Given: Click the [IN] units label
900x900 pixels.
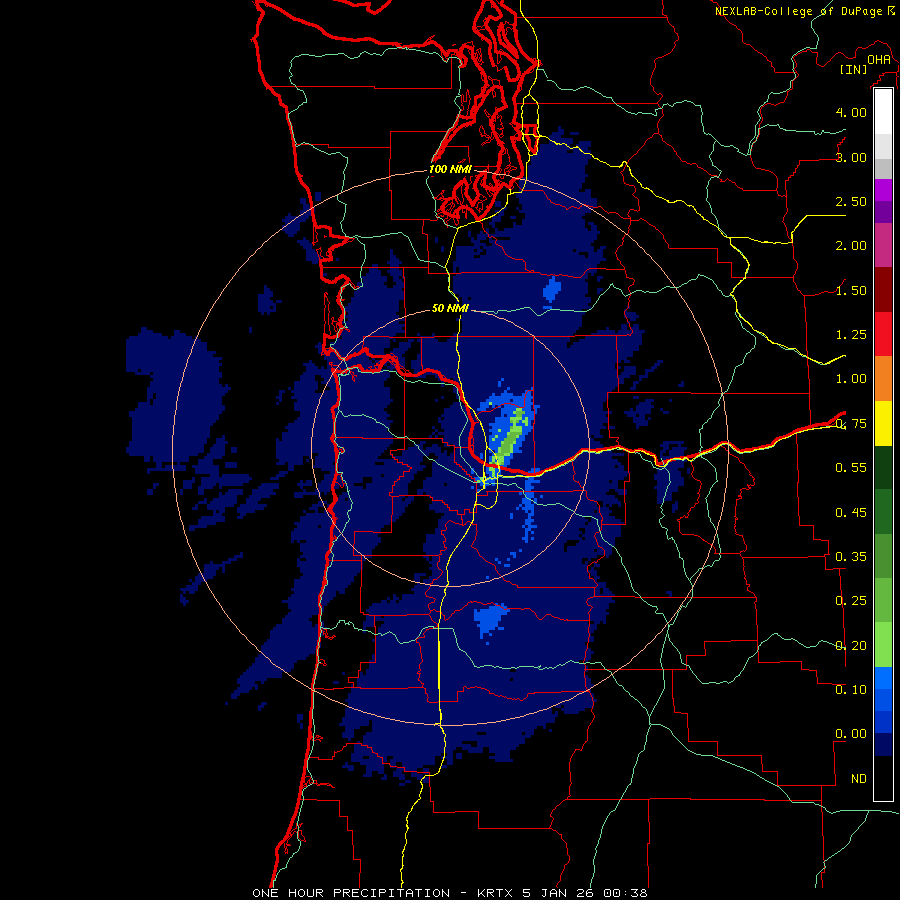Looking at the screenshot, I should [853, 69].
